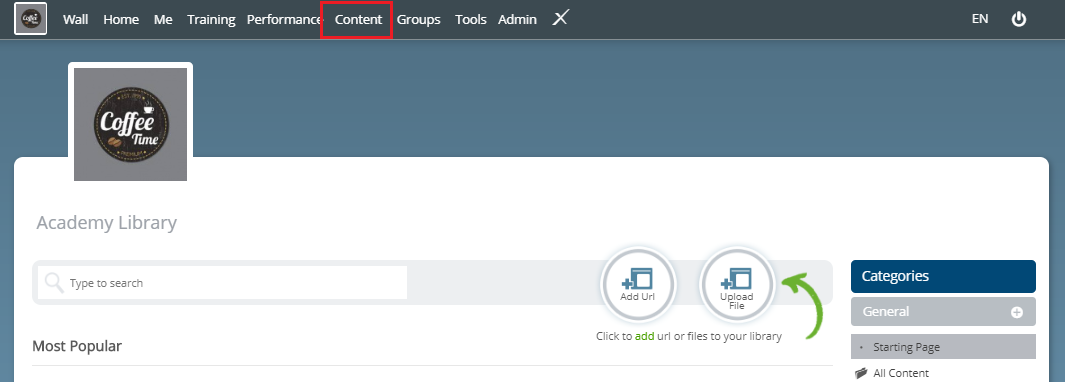Change language via the EN selector

(979, 19)
